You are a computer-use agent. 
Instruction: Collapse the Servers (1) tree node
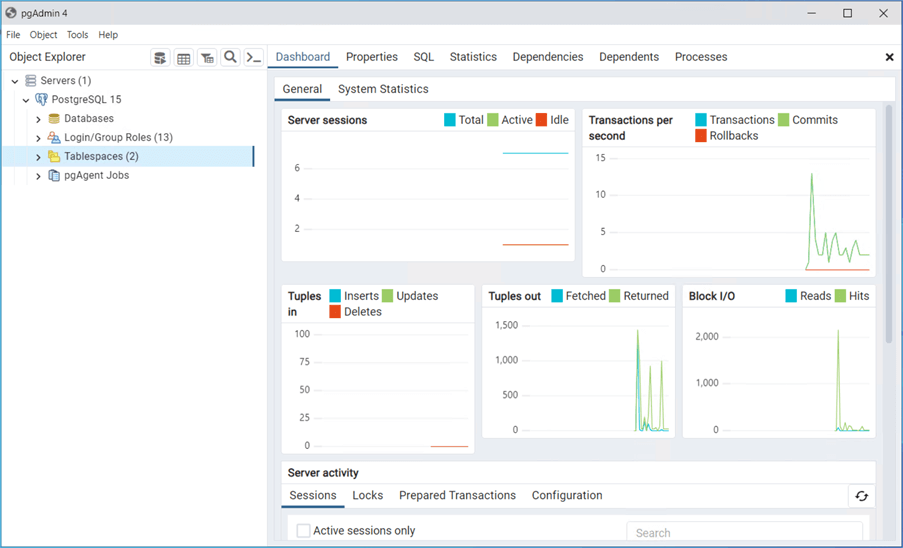pyautogui.click(x=15, y=81)
